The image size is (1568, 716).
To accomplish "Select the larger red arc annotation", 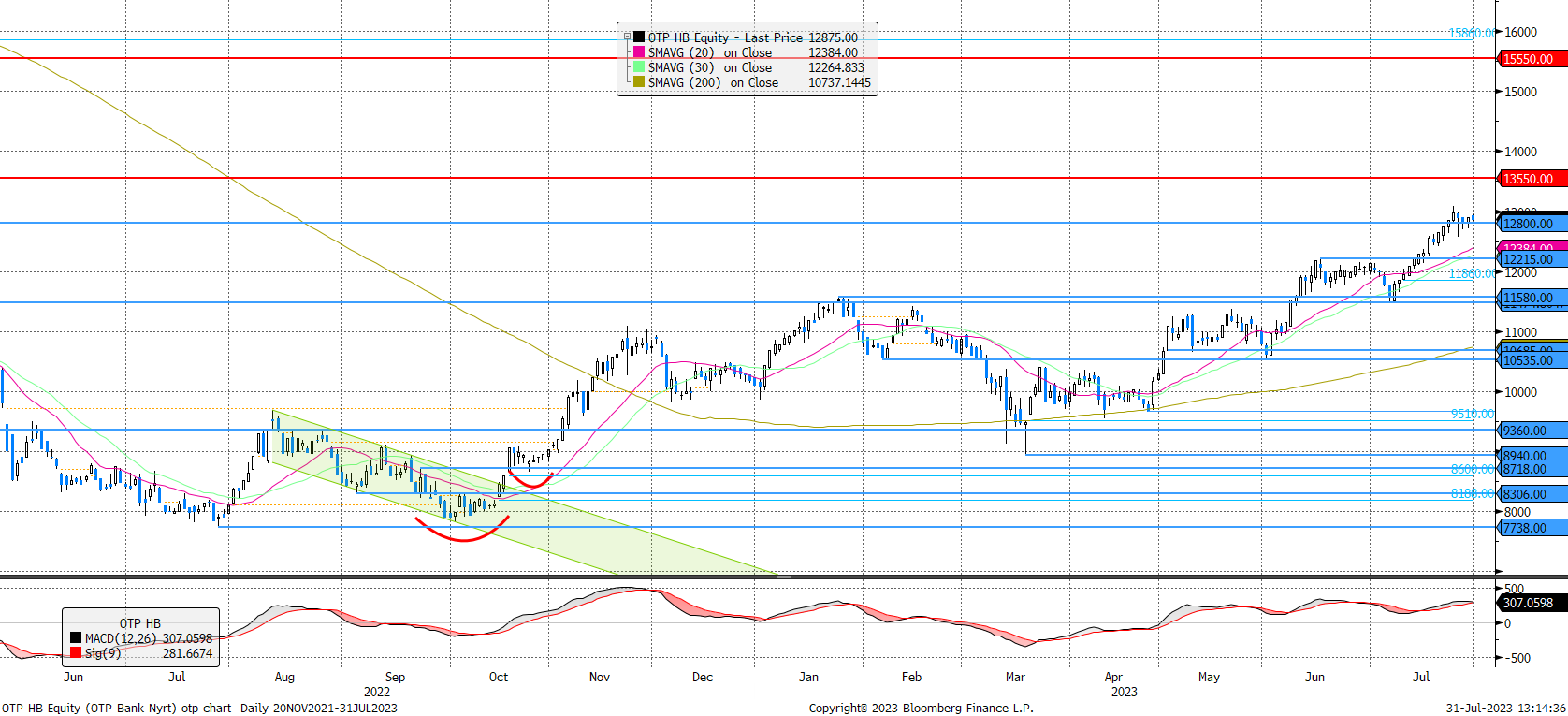I will pos(462,529).
